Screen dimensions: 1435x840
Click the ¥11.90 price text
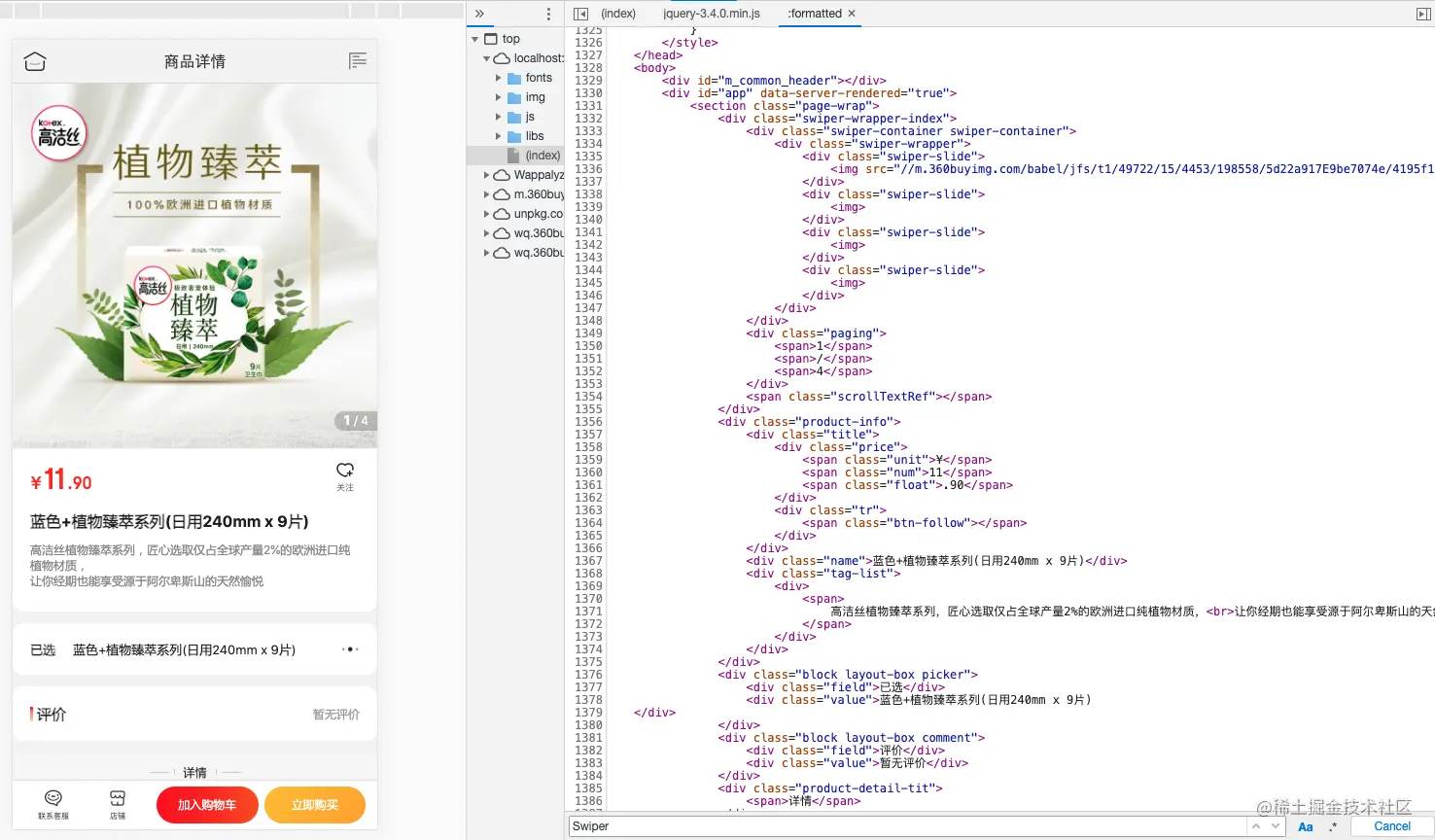[x=61, y=480]
